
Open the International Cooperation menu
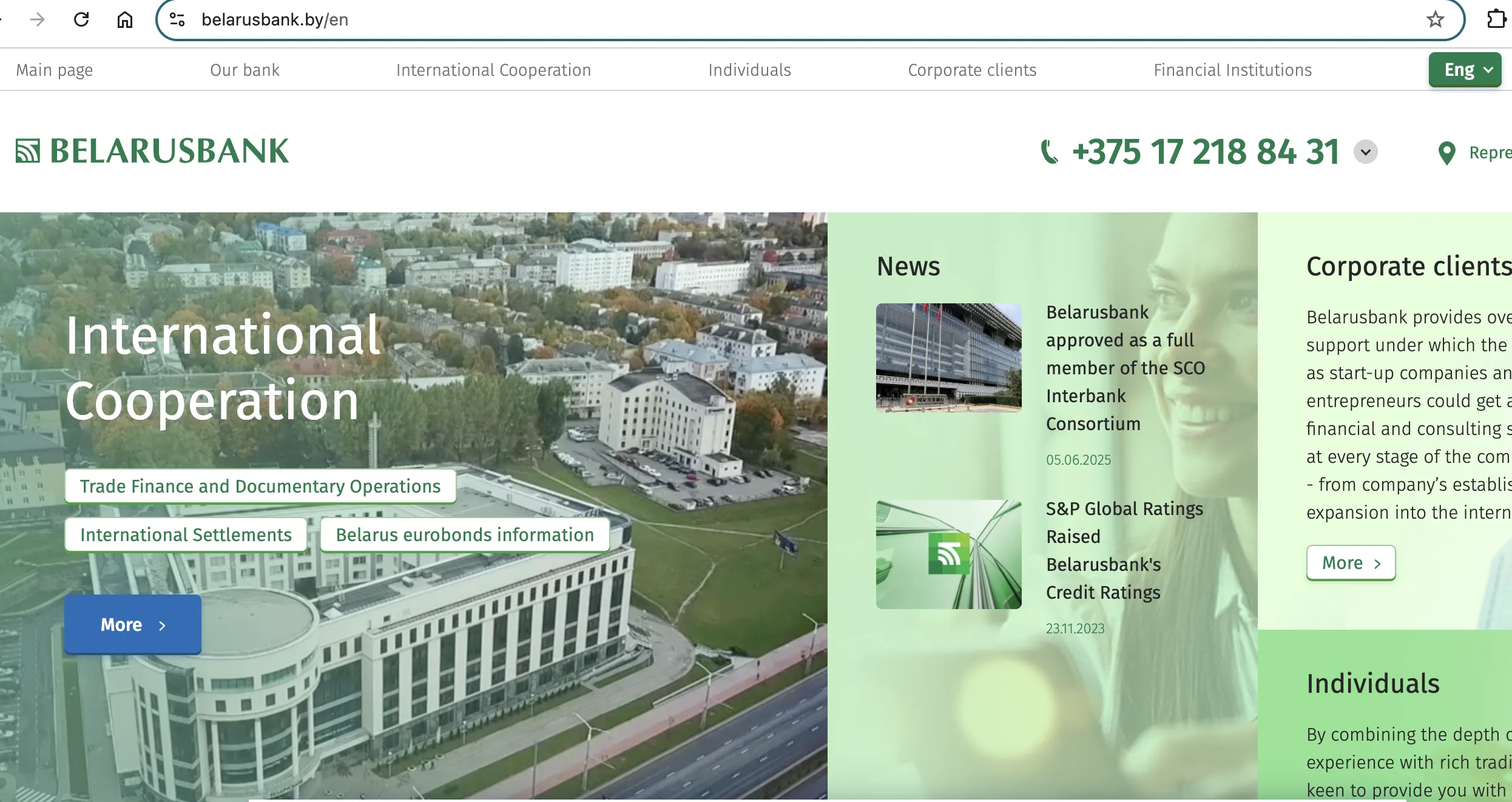[x=494, y=70]
